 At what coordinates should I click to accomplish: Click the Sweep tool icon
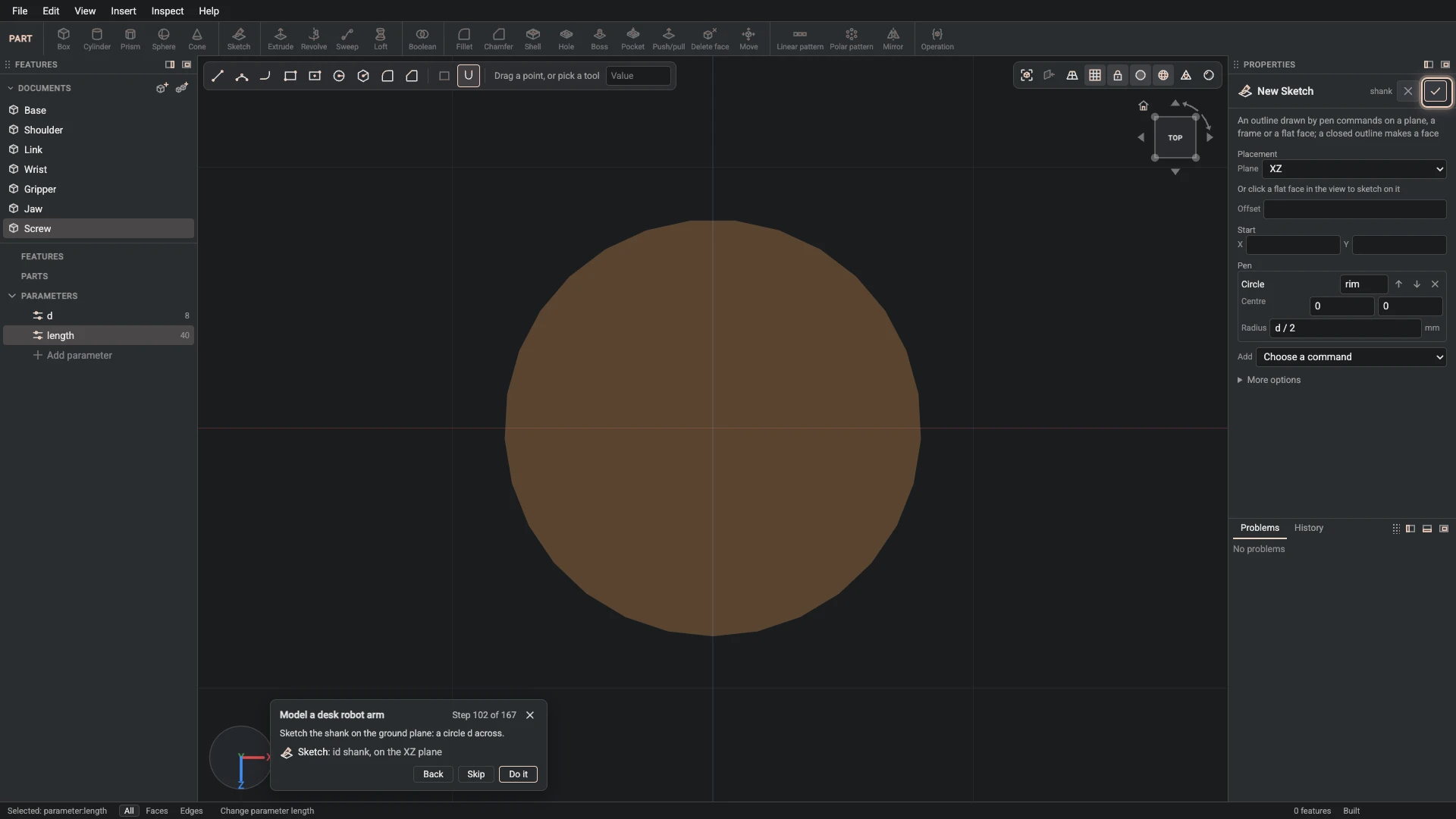347,39
